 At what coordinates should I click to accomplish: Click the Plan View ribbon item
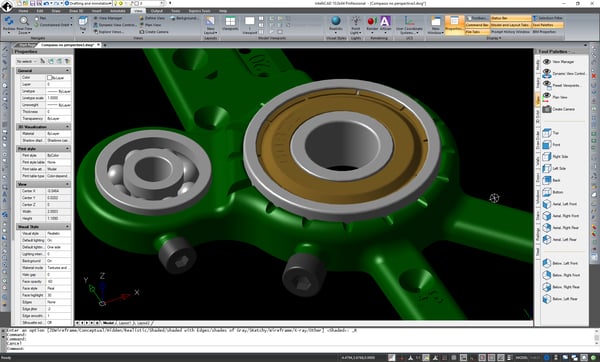[150, 25]
